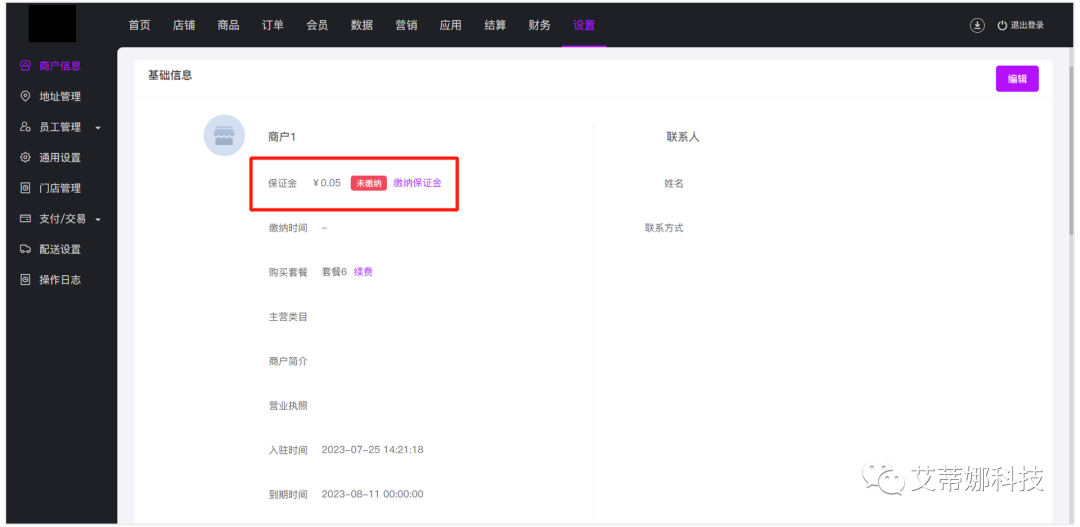Click the 缴纳保证金 link

tap(417, 183)
